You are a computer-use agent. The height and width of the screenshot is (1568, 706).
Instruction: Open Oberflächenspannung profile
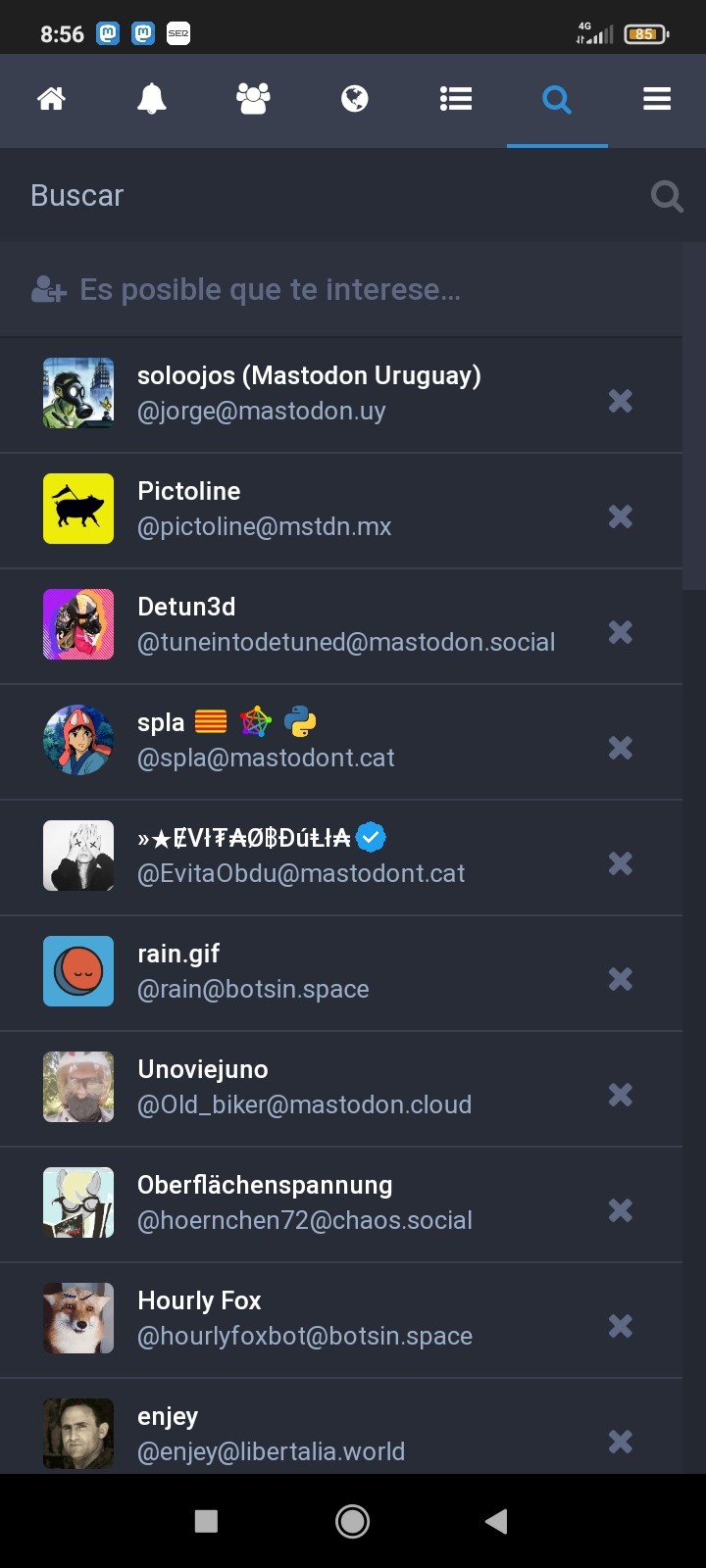point(265,1185)
